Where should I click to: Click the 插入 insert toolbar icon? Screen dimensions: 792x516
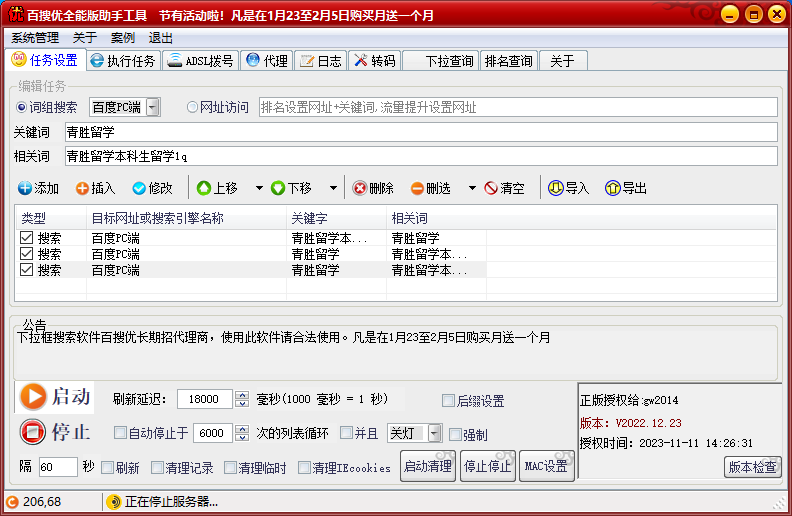(x=82, y=188)
